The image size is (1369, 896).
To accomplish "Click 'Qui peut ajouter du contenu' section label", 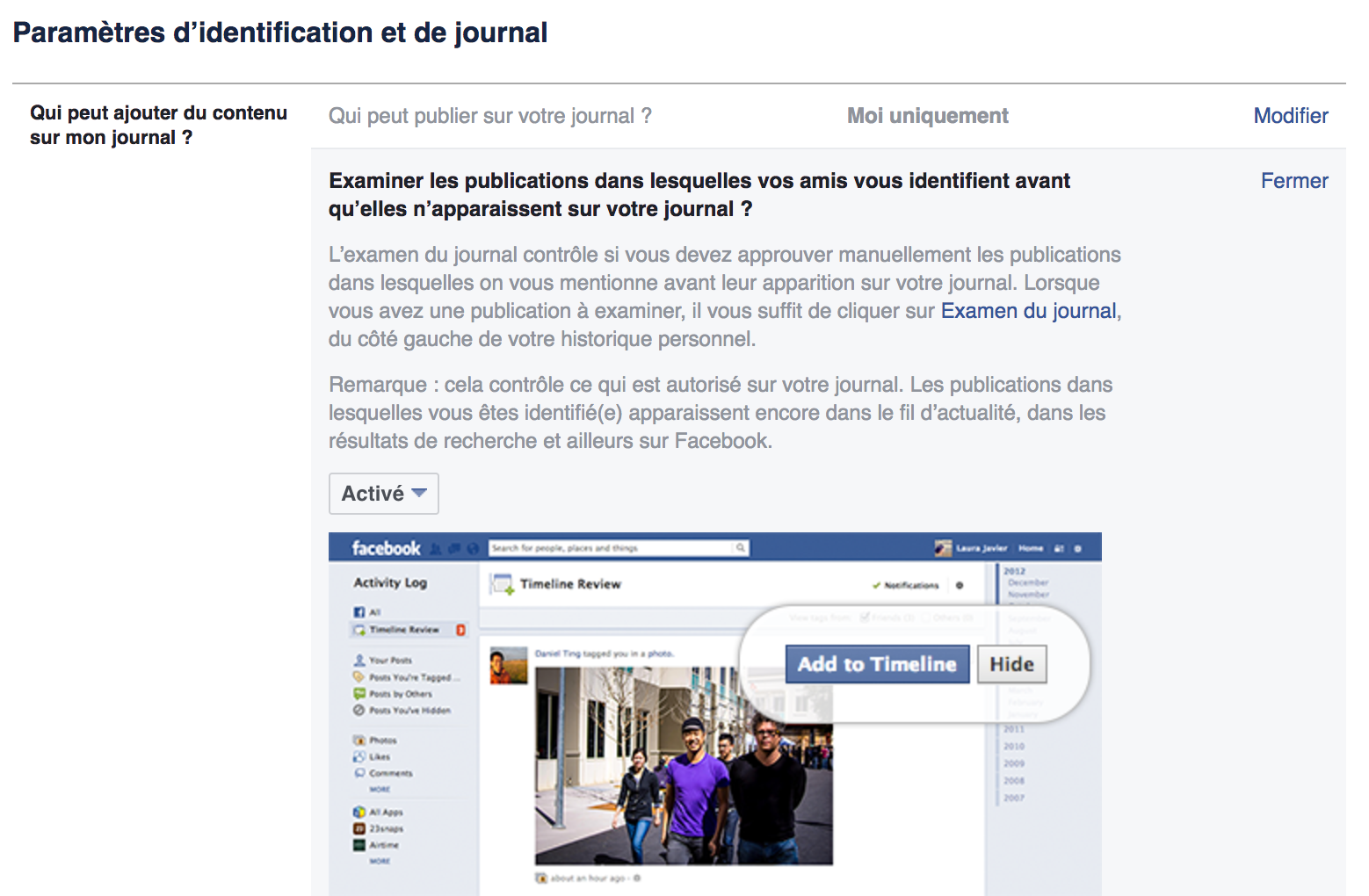I will (159, 126).
